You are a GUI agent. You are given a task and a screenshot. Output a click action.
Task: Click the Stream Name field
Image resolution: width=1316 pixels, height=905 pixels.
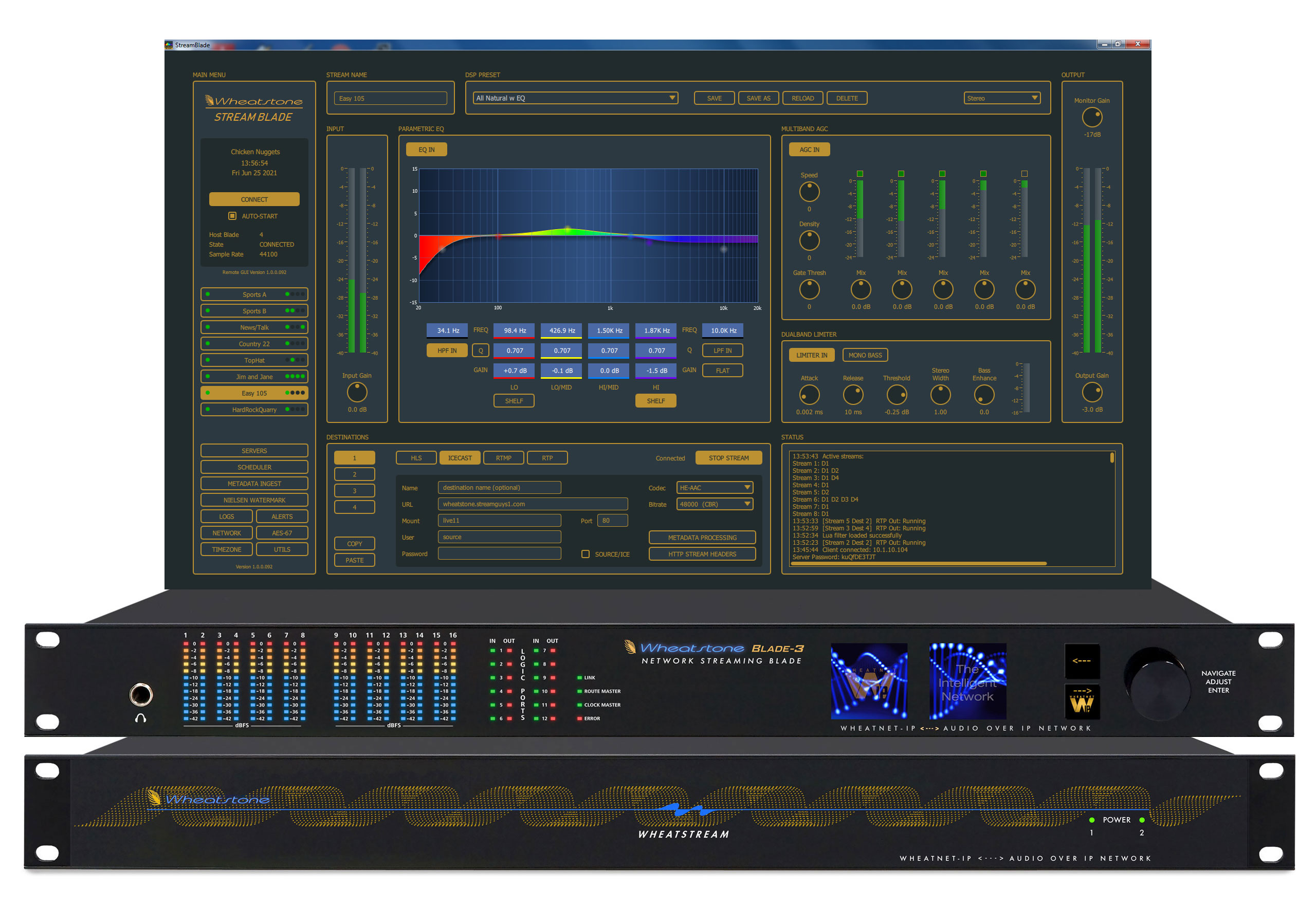pyautogui.click(x=390, y=98)
